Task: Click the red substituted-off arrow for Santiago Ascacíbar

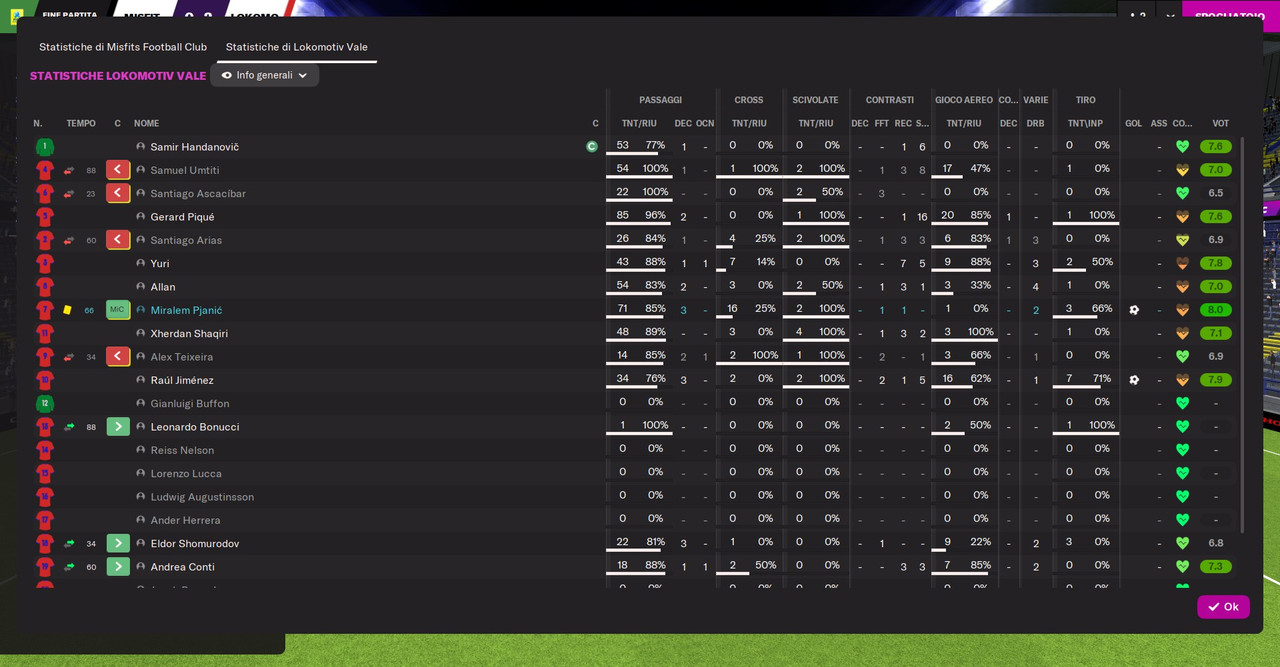Action: click(x=118, y=193)
